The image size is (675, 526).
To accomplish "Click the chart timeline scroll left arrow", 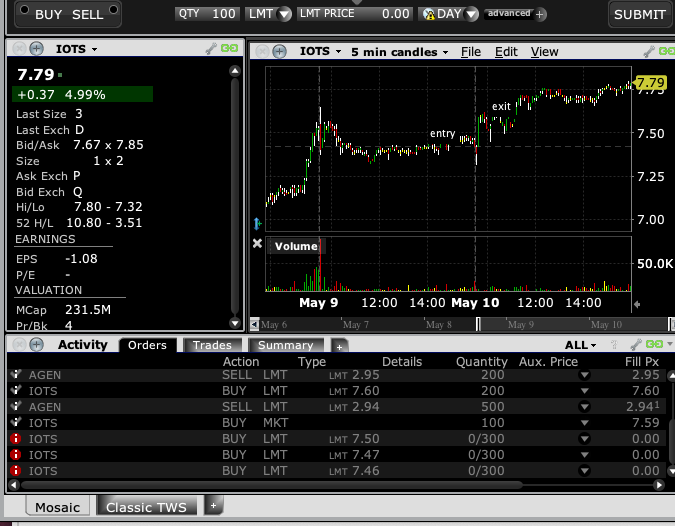I will point(254,324).
